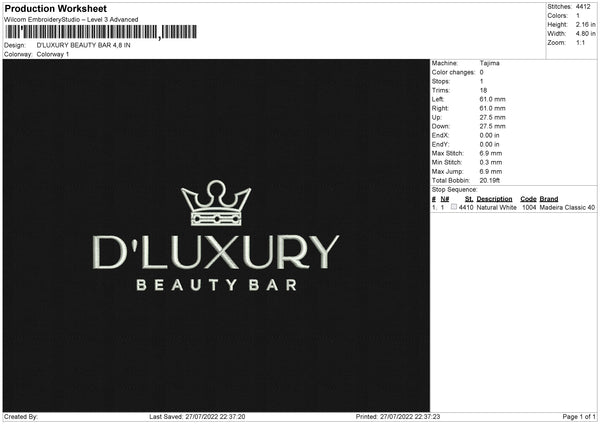Click the Stops value 1
The height and width of the screenshot is (424, 600).
(x=481, y=81)
